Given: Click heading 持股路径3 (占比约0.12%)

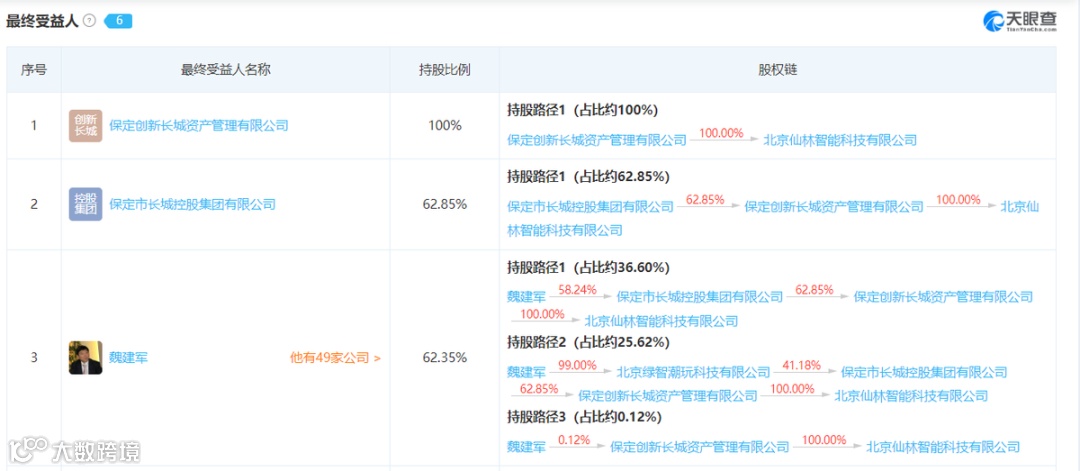Looking at the screenshot, I should pyautogui.click(x=584, y=417).
